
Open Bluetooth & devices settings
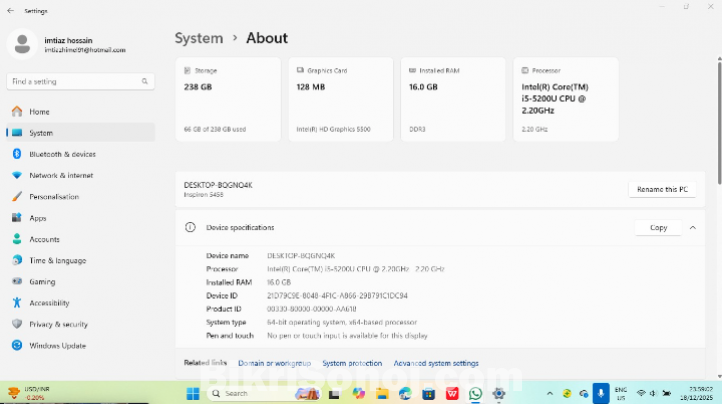[81, 154]
